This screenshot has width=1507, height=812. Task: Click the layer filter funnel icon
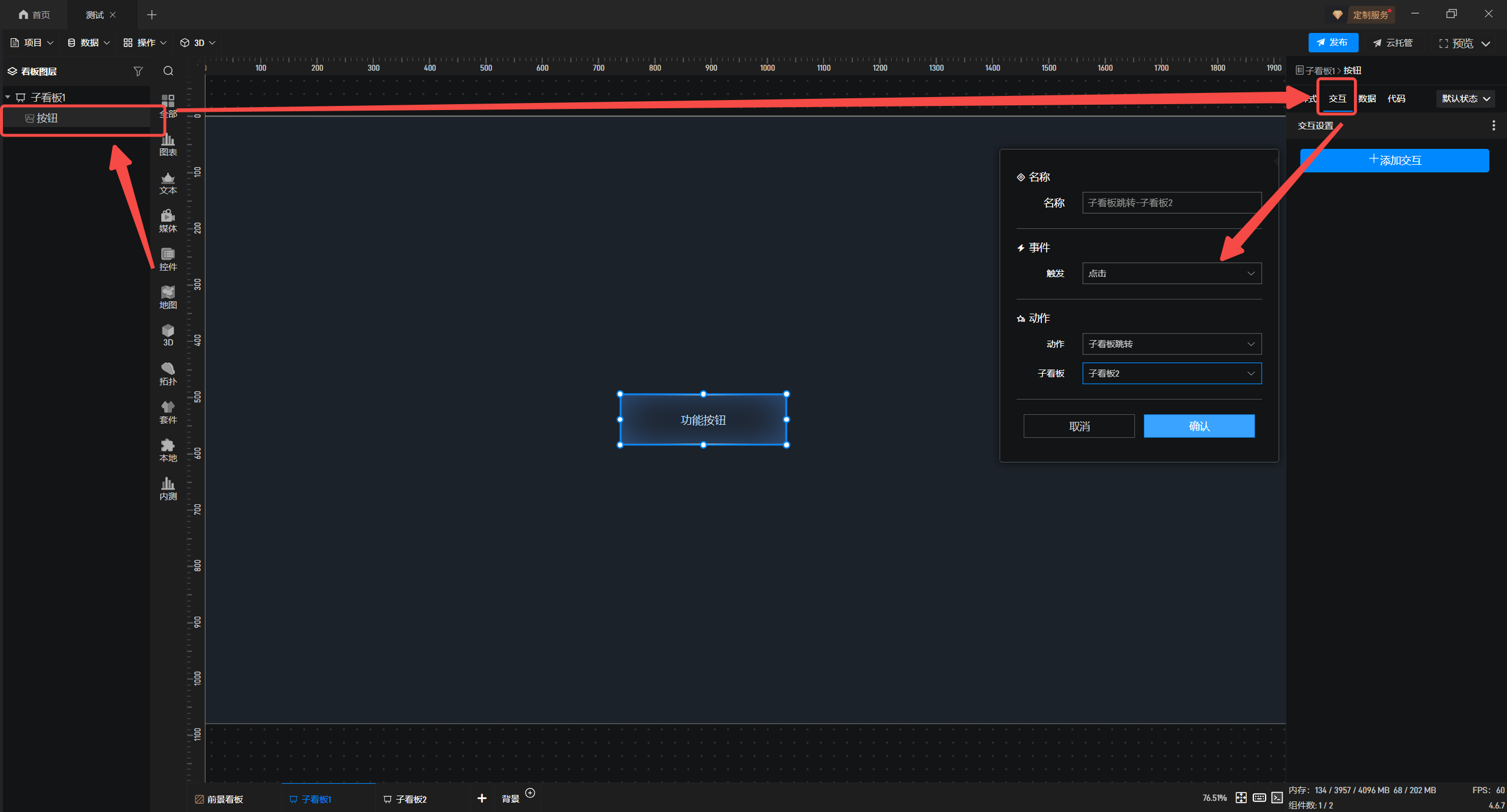[138, 71]
